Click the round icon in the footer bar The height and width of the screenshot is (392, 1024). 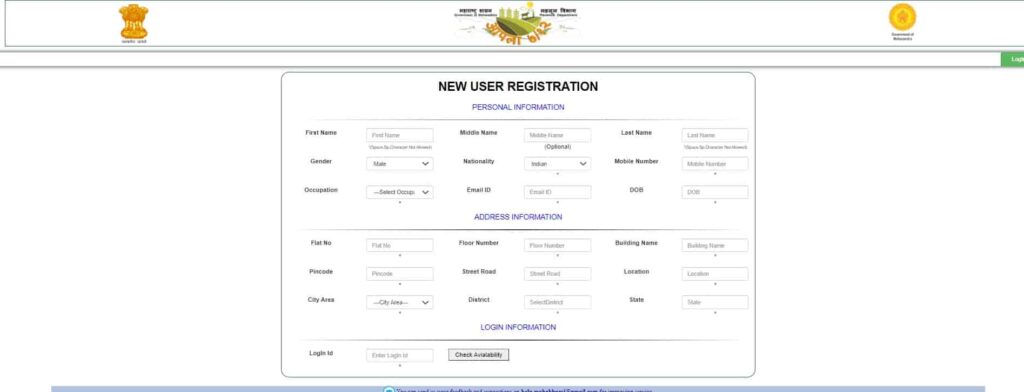point(389,390)
